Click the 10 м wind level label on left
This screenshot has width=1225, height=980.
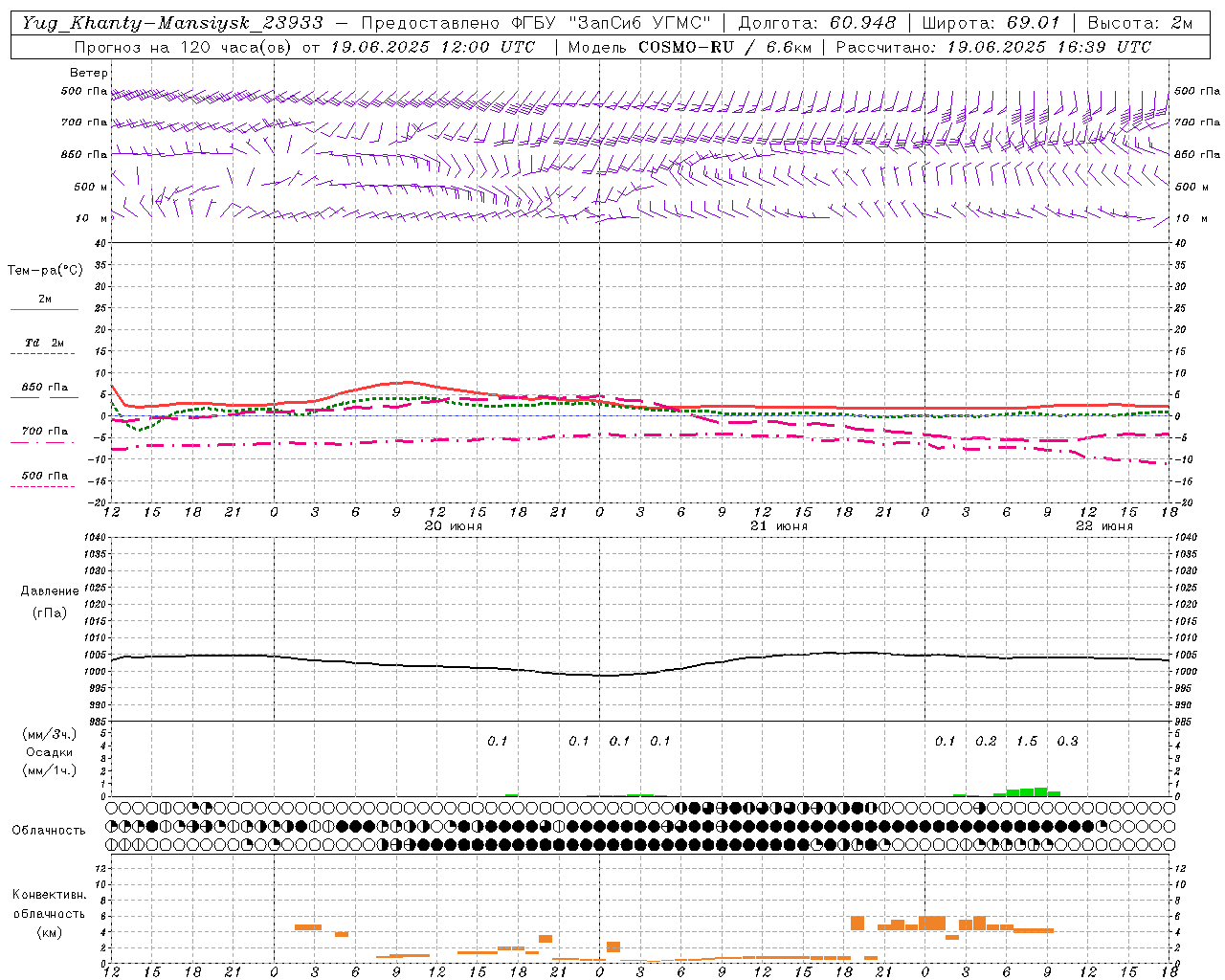(x=93, y=219)
